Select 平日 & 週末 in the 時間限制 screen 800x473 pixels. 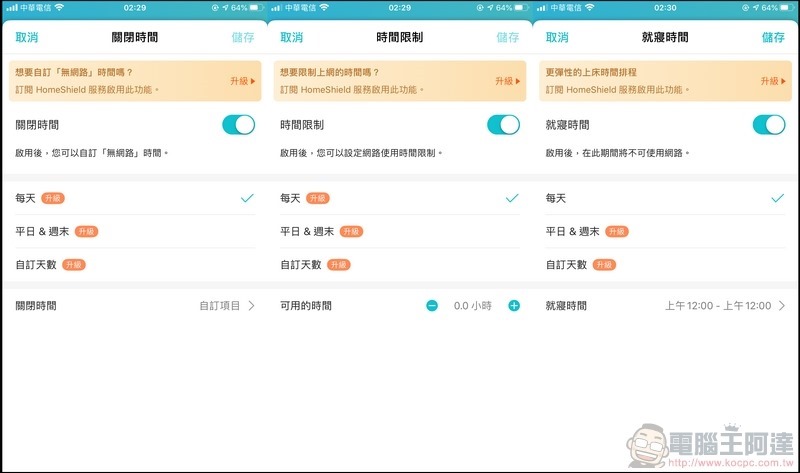[399, 231]
